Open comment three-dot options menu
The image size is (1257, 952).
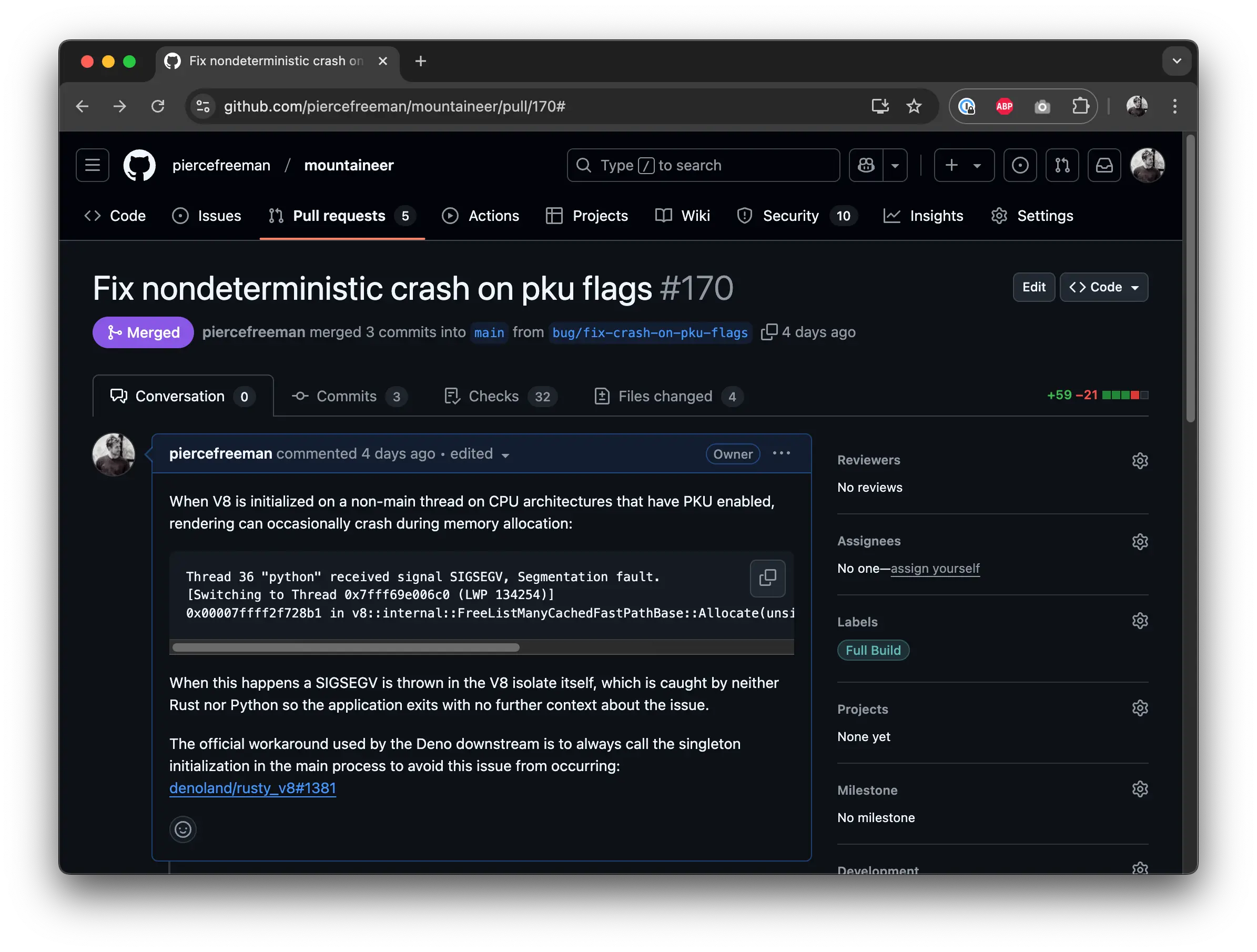coord(782,453)
